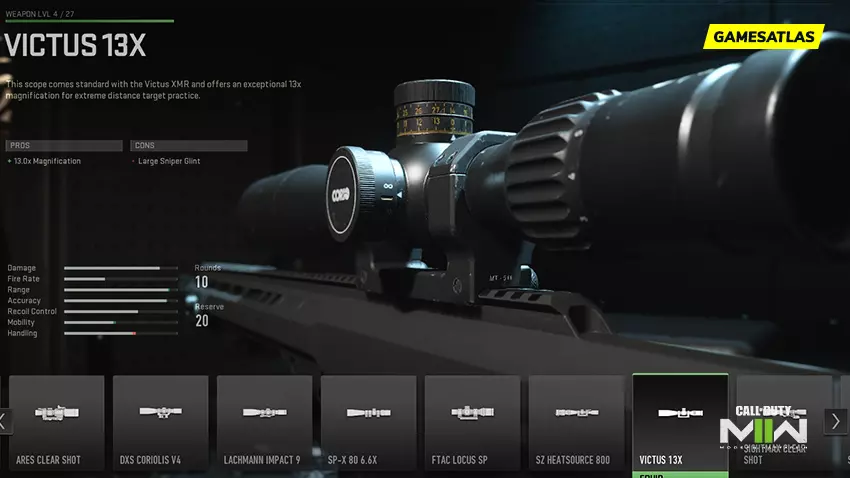850x478 pixels.
Task: Click the Mobility stat label
Action: point(21,322)
